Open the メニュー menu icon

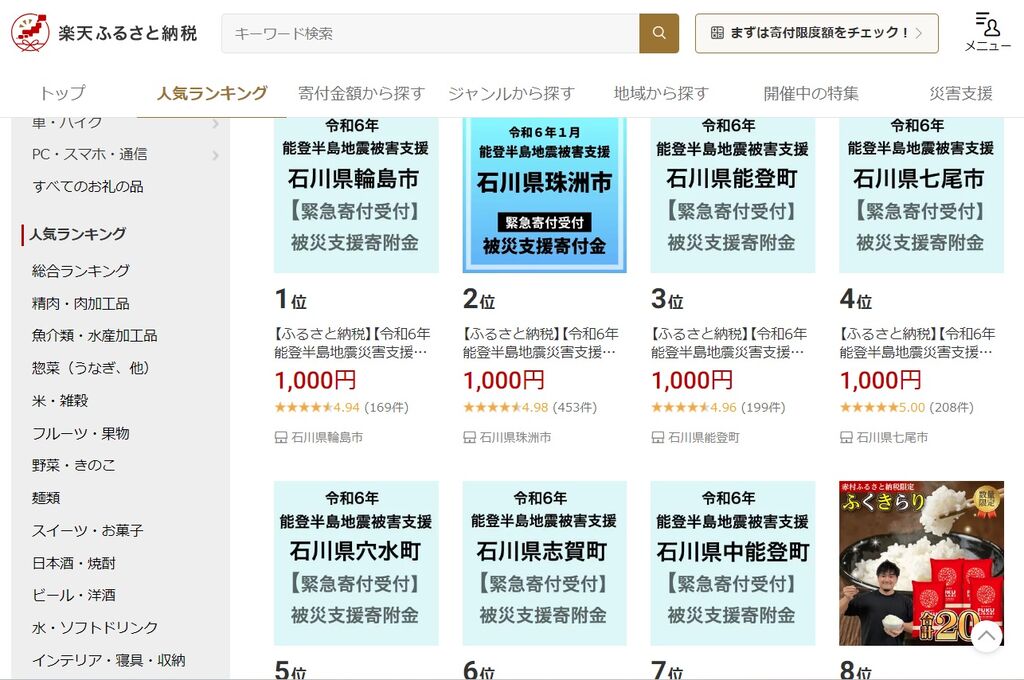coord(987,31)
